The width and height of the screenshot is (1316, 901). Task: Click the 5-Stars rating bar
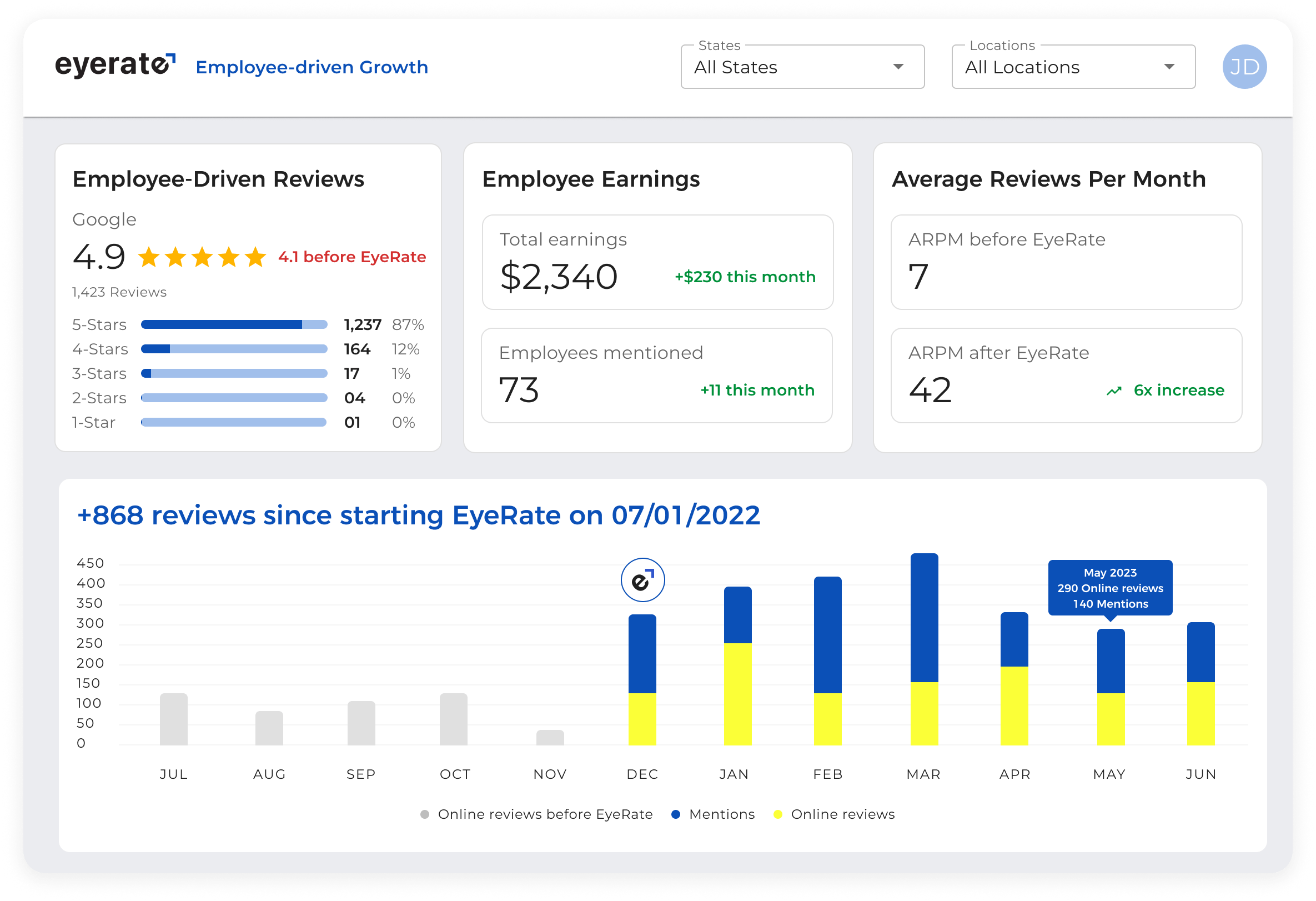pyautogui.click(x=234, y=324)
